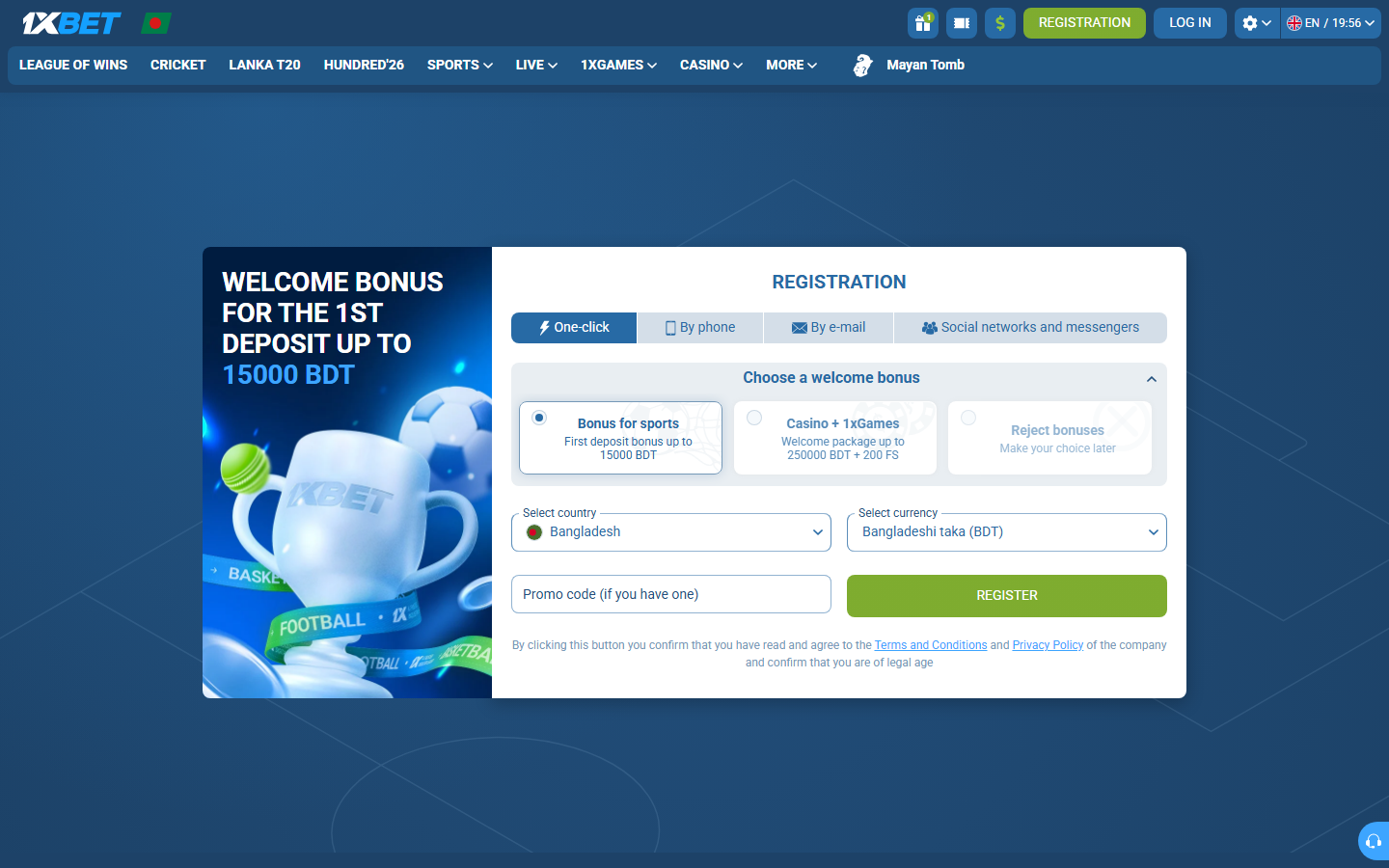1389x868 pixels.
Task: Submit the form with the REGISTER button
Action: pos(1007,596)
